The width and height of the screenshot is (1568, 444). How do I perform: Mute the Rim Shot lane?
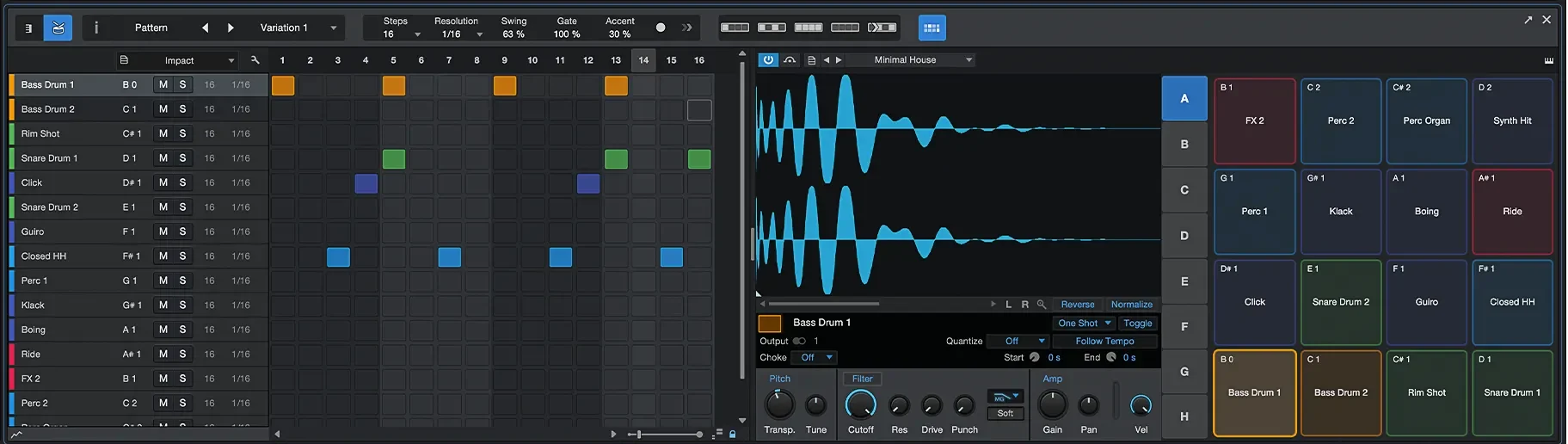pos(163,133)
